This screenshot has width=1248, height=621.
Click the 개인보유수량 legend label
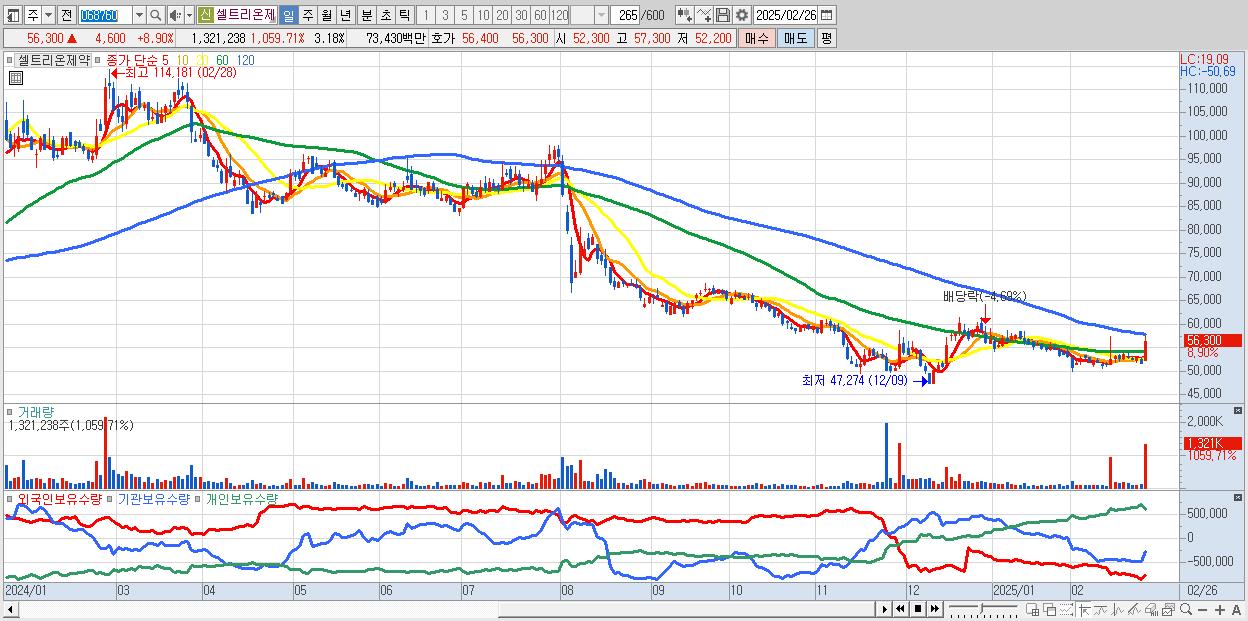(x=241, y=498)
